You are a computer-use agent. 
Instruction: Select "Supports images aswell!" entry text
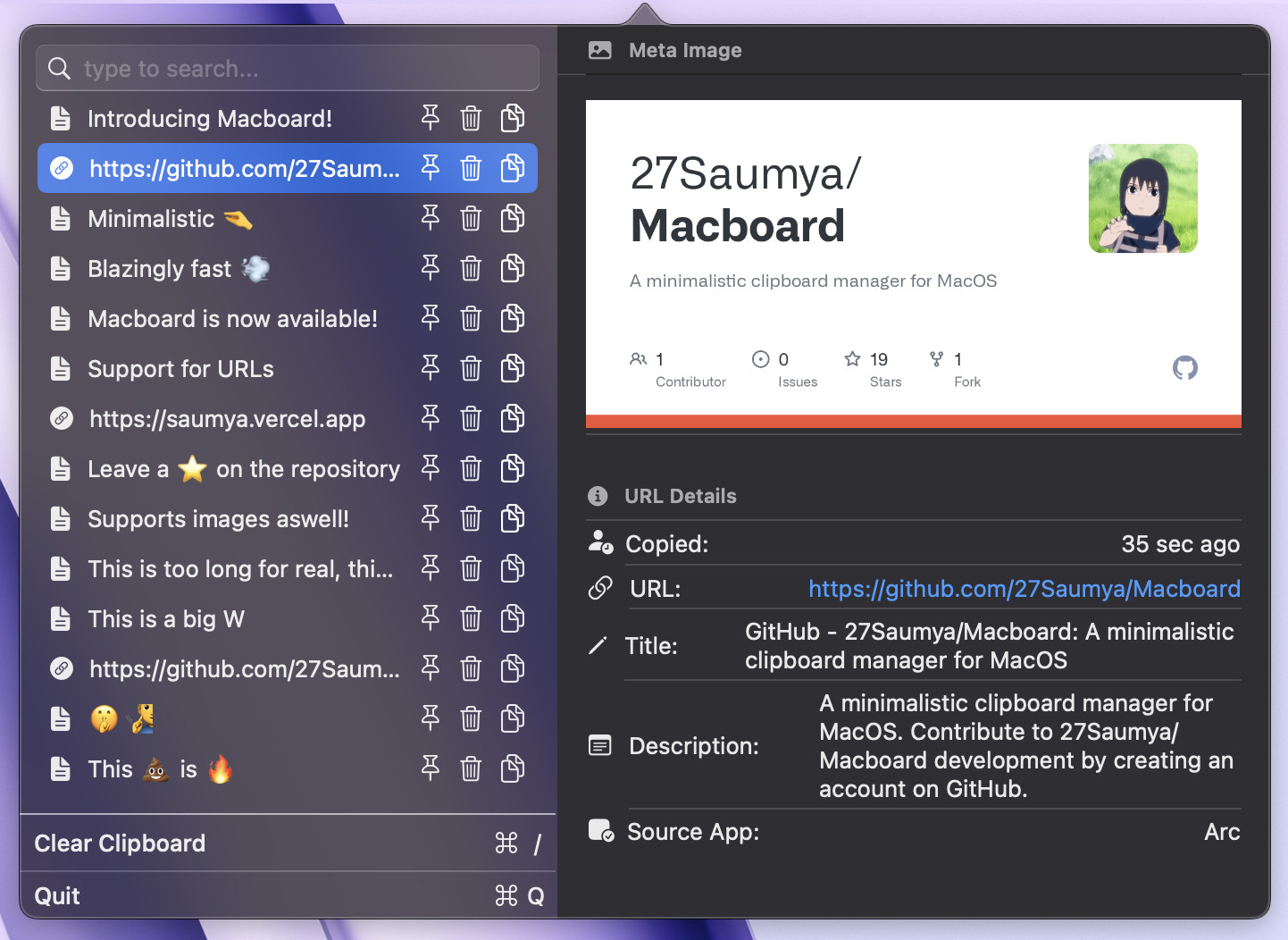pos(218,518)
